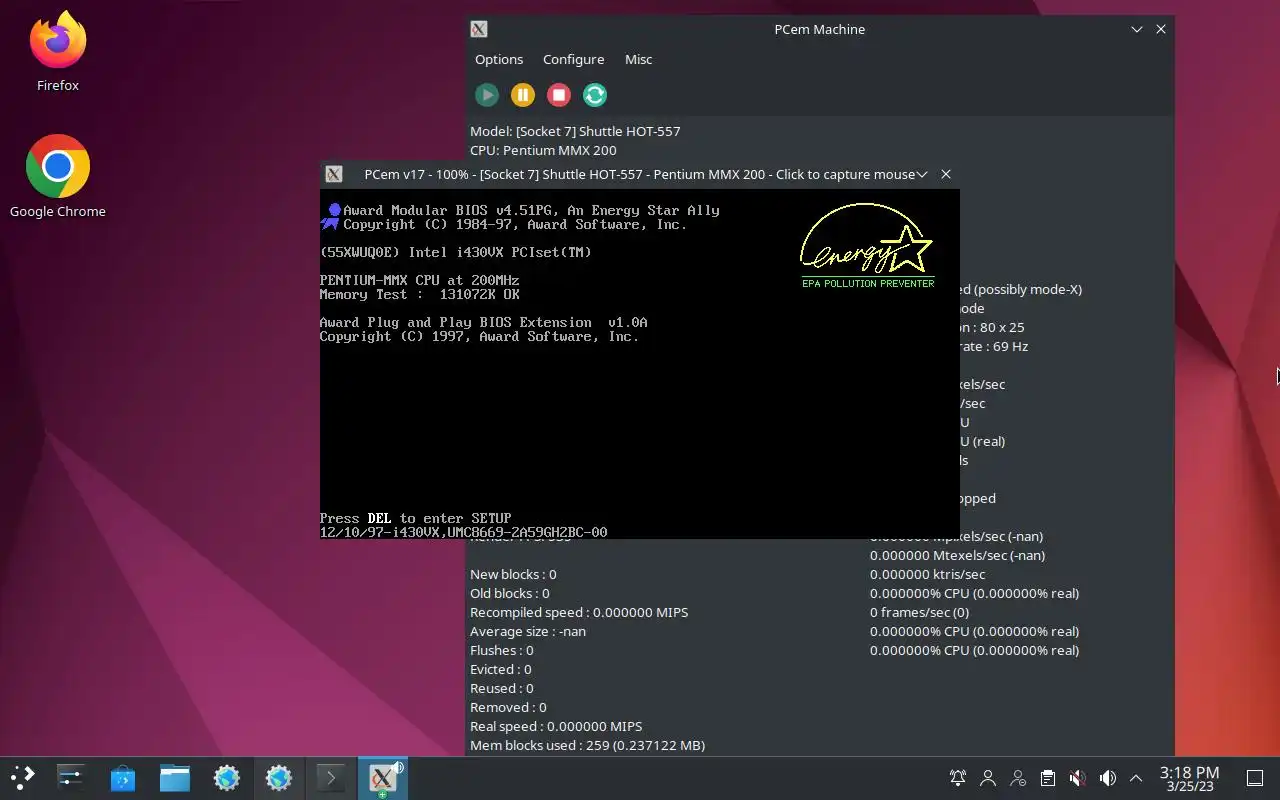The image size is (1280, 800).
Task: Click 'Recompiled speed : 0.000000 MIPS' text
Action: [579, 612]
